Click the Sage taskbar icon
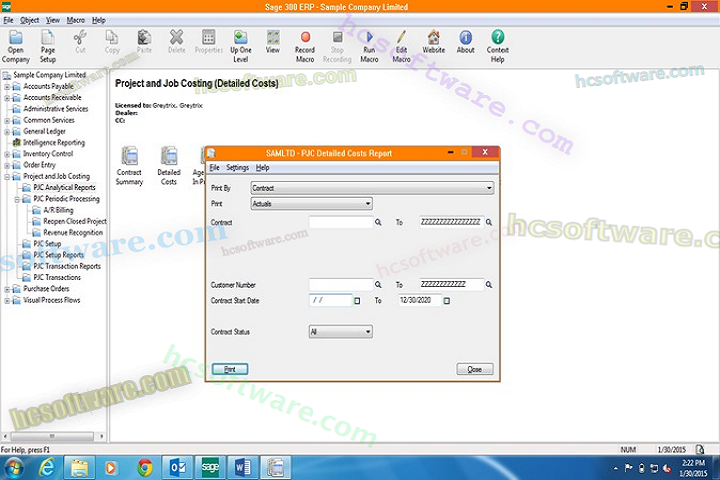Viewport: 720px width, 480px height. 210,468
